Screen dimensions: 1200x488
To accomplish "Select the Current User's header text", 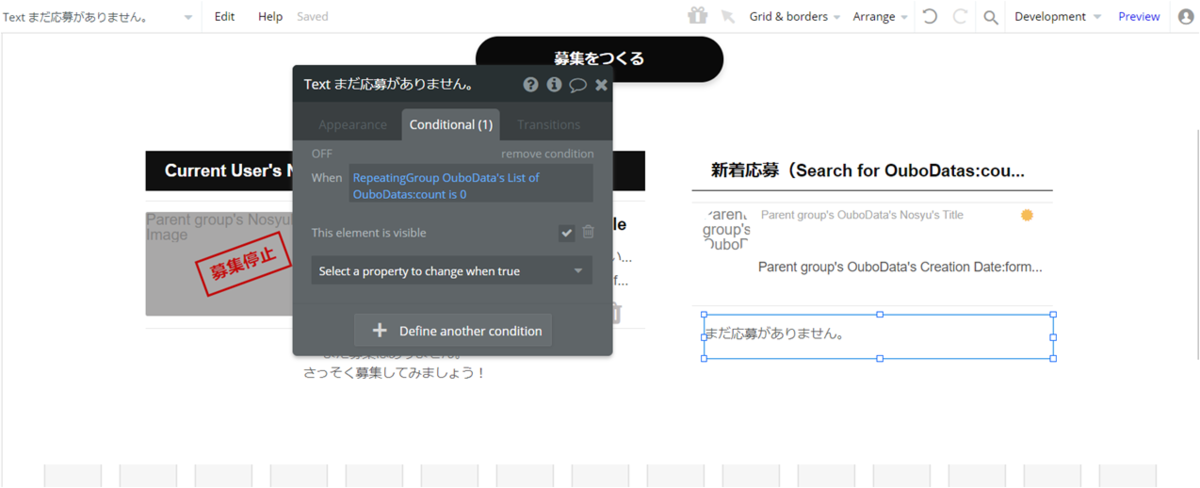I will coord(230,171).
